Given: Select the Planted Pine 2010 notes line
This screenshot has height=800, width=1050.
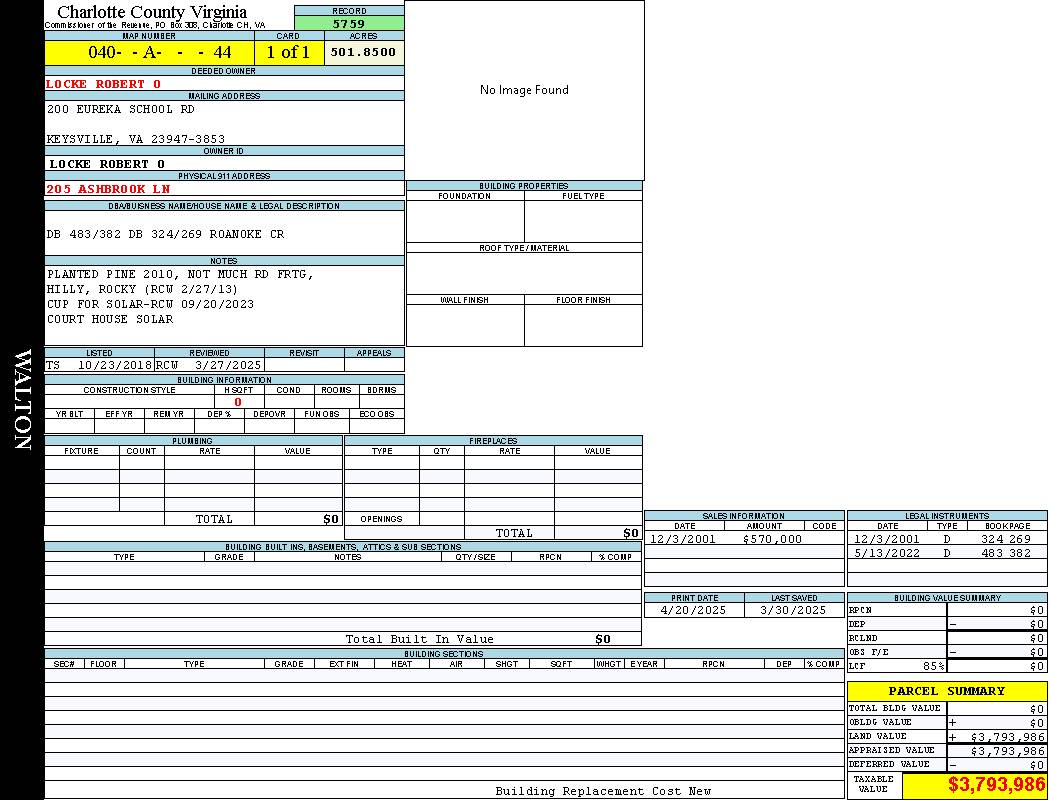Looking at the screenshot, I should [180, 274].
